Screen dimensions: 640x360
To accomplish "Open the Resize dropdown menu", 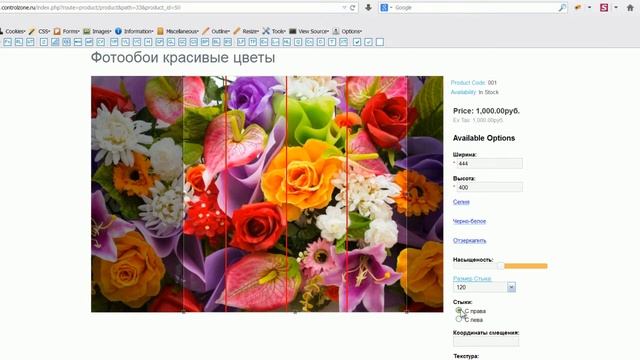I will tap(246, 31).
